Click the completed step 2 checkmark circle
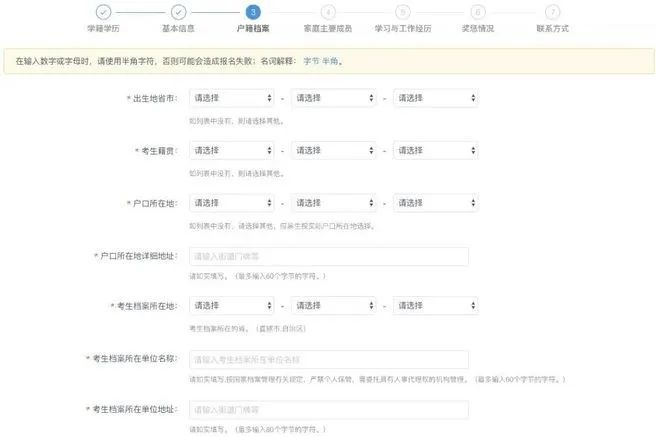 pos(179,12)
